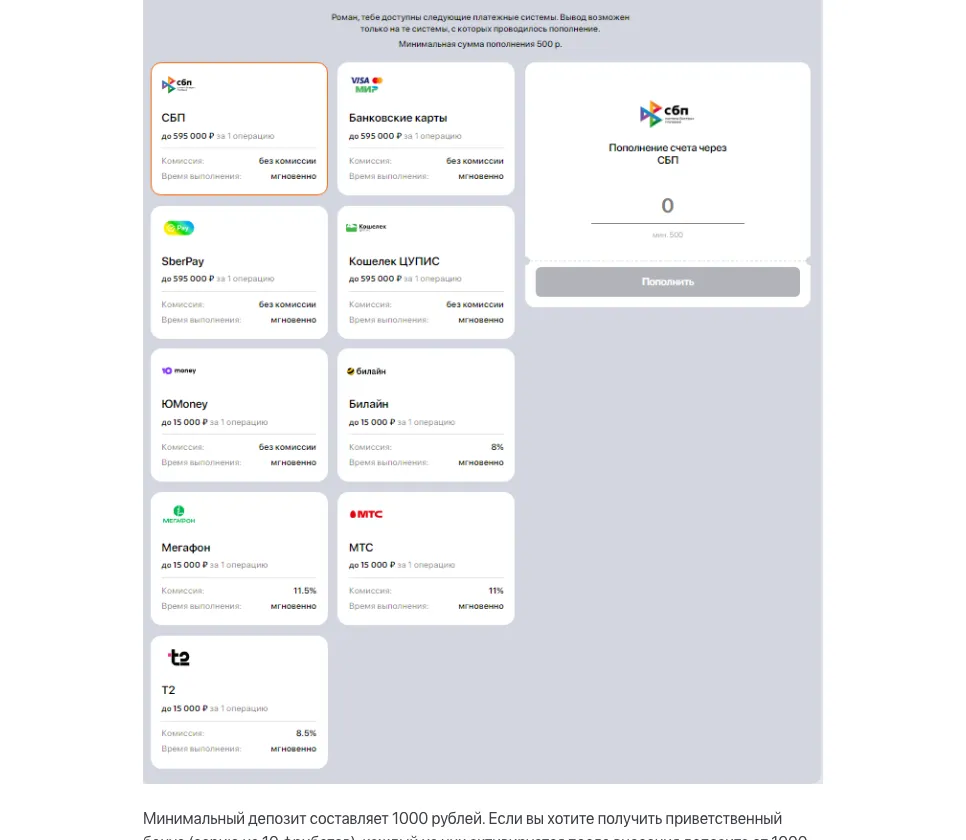Click the SberPay green logo icon
This screenshot has width=966, height=840.
tap(179, 228)
